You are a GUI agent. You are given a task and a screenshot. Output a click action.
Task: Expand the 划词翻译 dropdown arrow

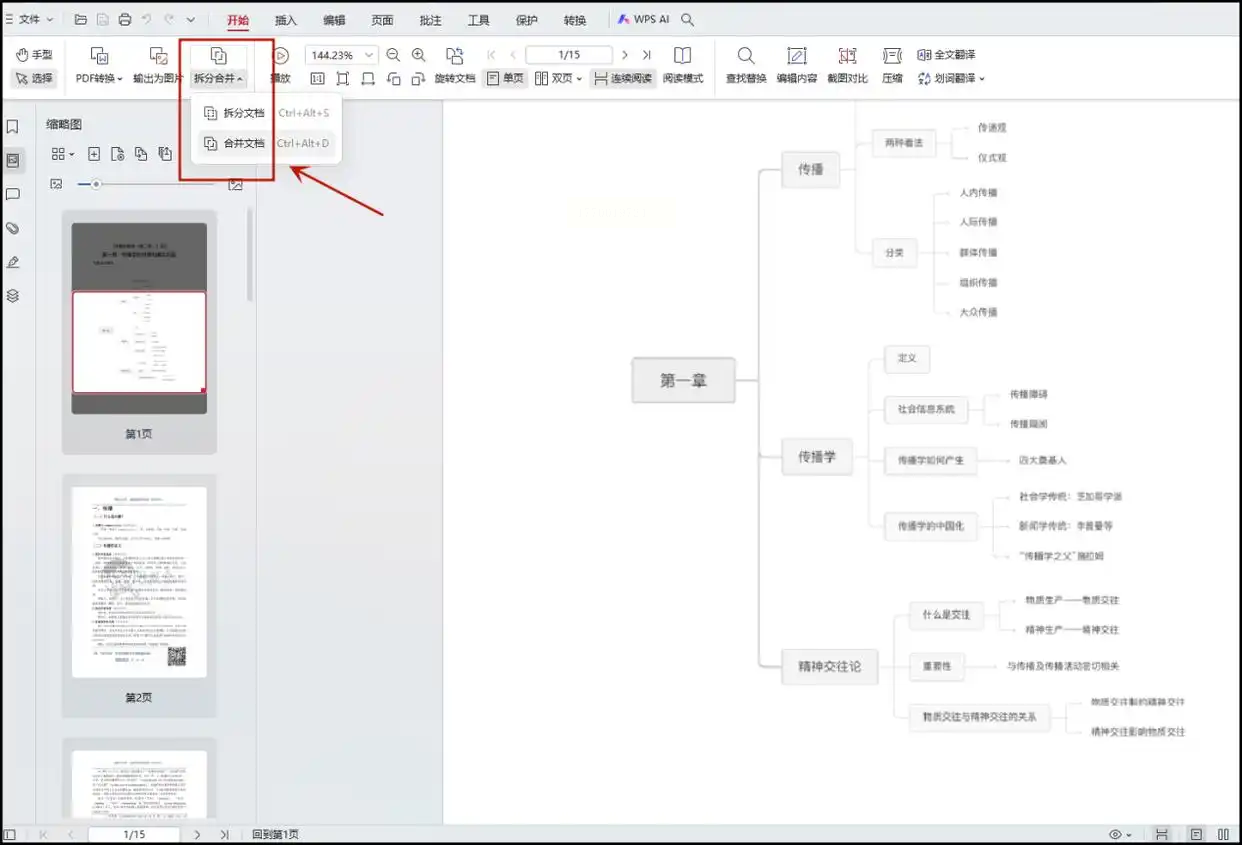(x=981, y=79)
